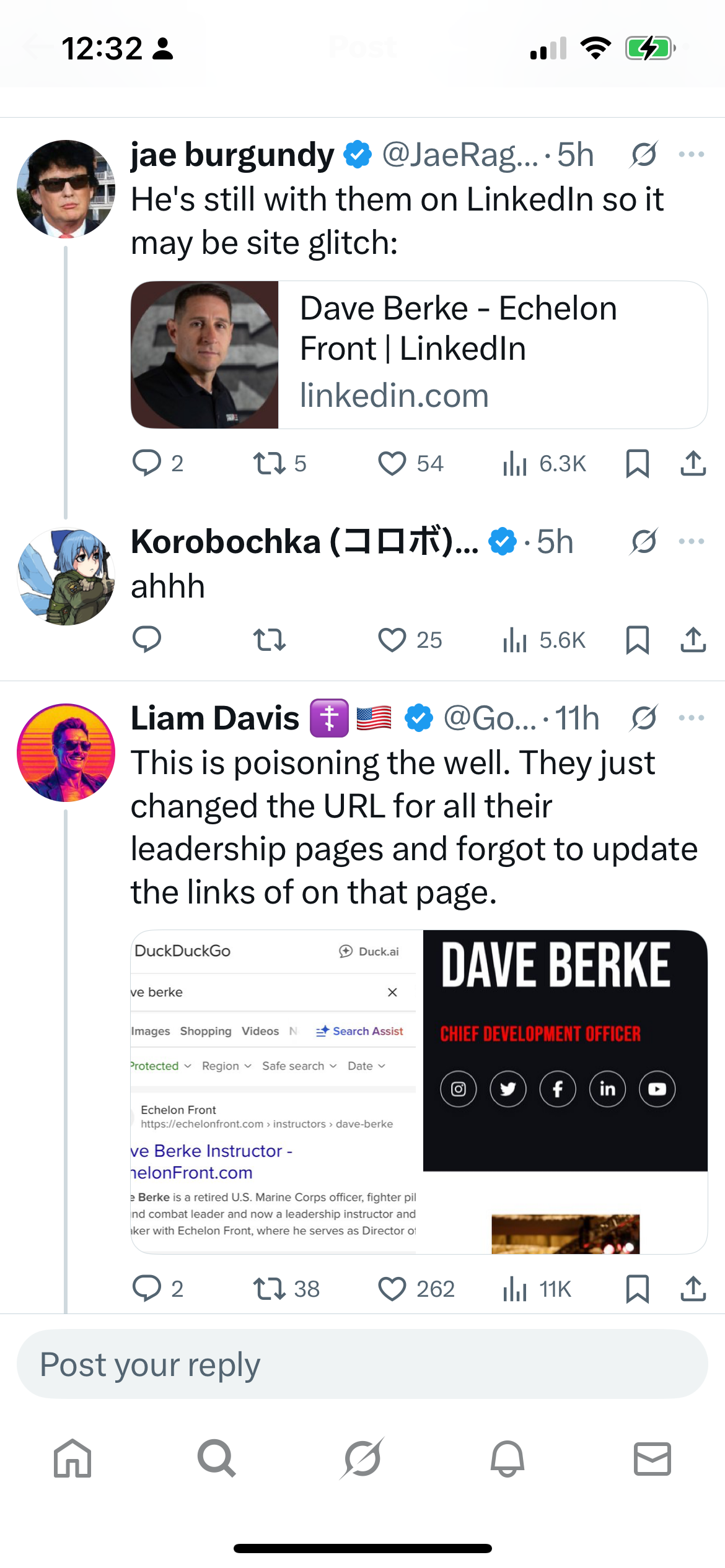
Task: Tap the Post your reply field
Action: tap(362, 1364)
